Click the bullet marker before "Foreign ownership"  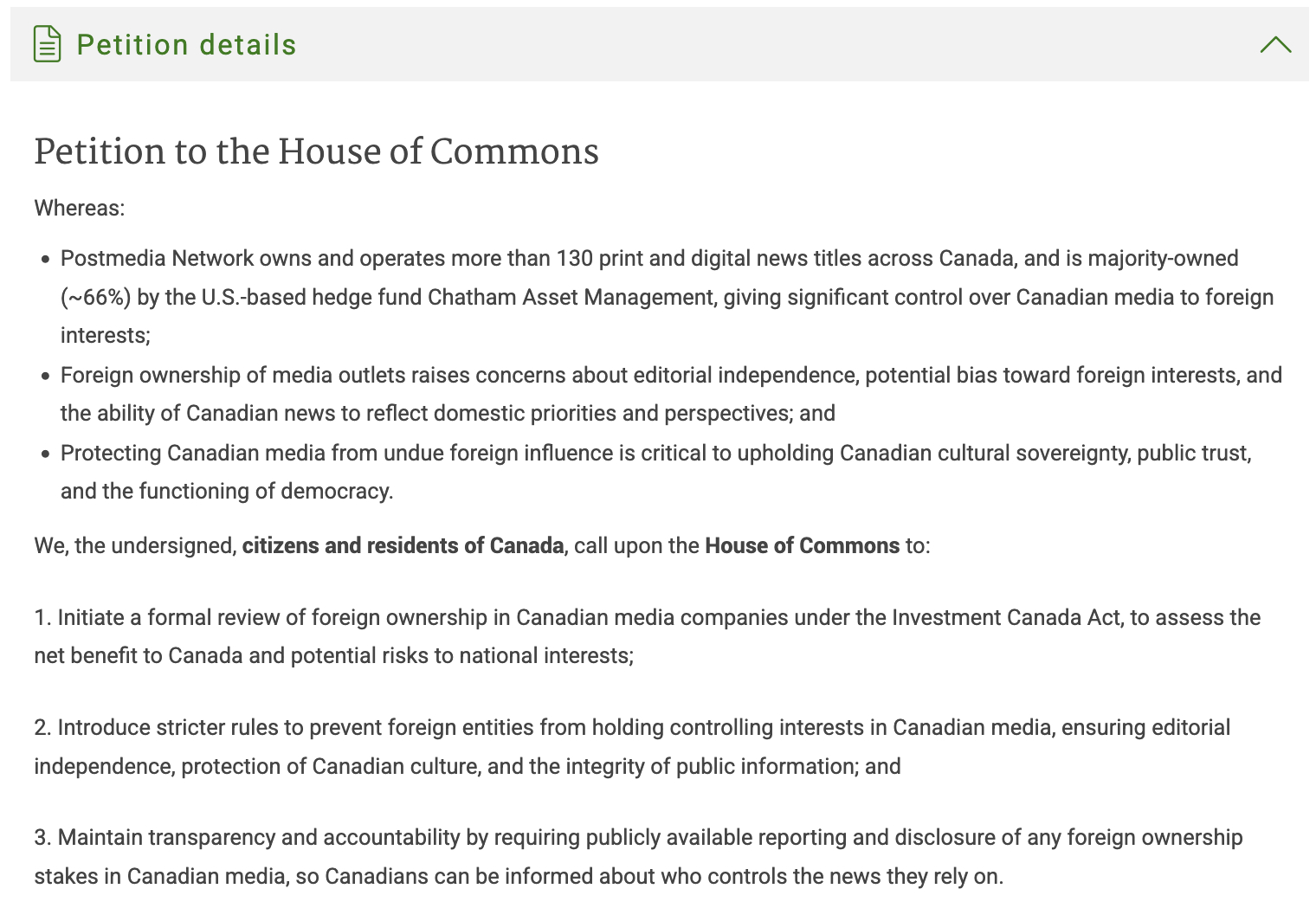pyautogui.click(x=45, y=376)
